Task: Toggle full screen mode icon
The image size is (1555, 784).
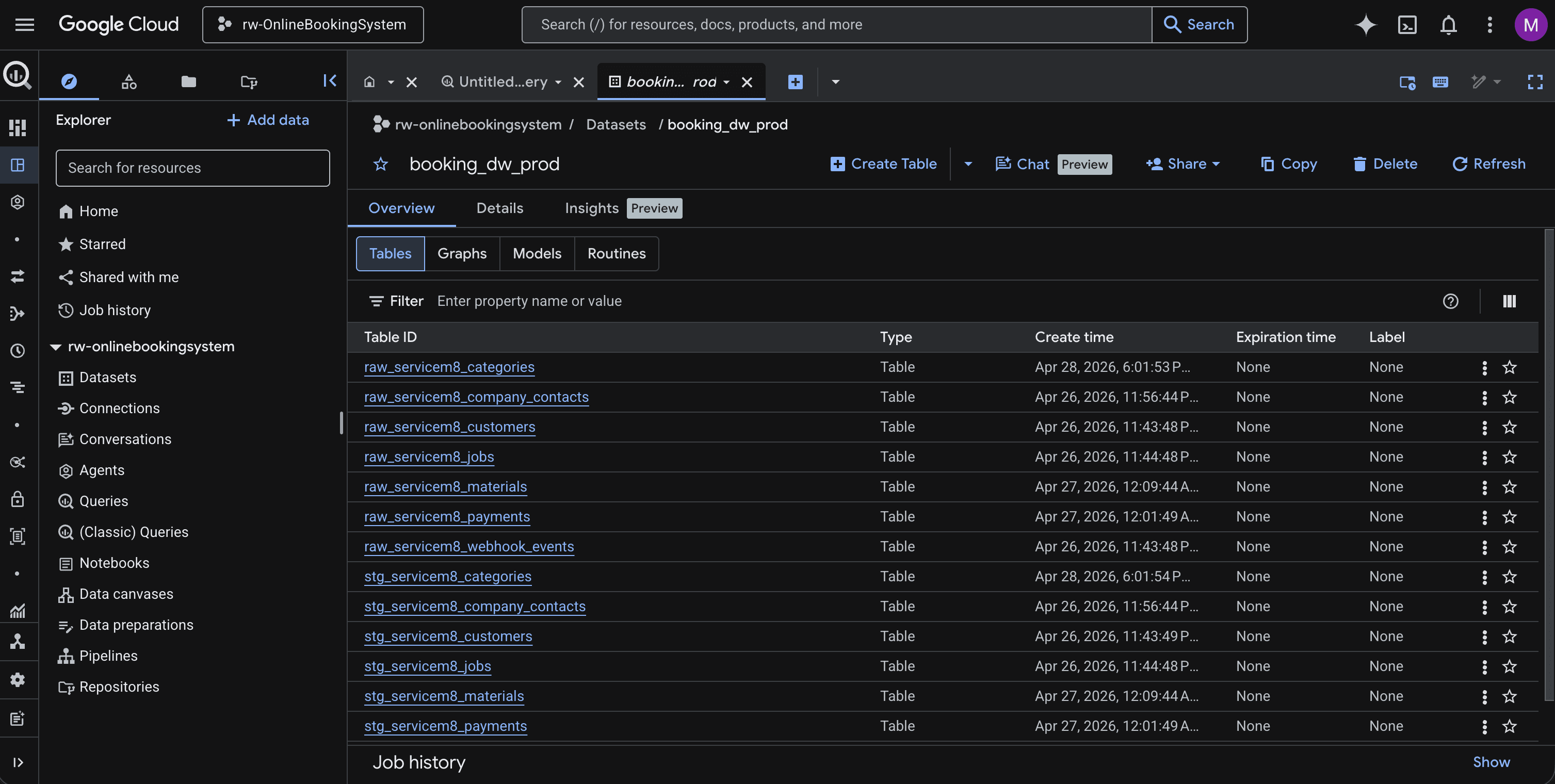Action: (x=1534, y=81)
